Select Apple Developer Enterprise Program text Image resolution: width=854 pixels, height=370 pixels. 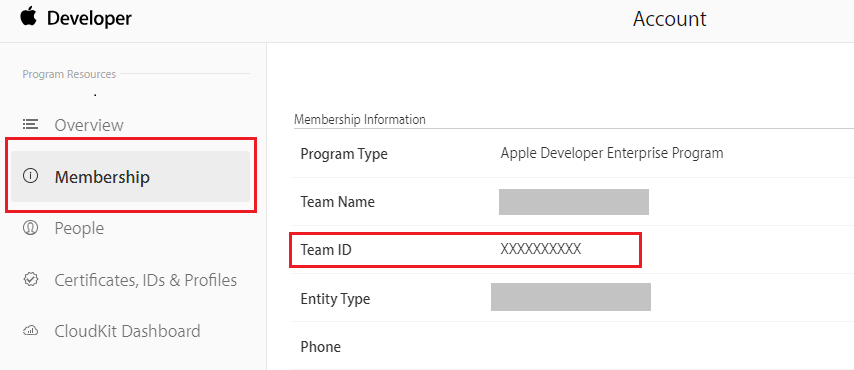pyautogui.click(x=612, y=153)
